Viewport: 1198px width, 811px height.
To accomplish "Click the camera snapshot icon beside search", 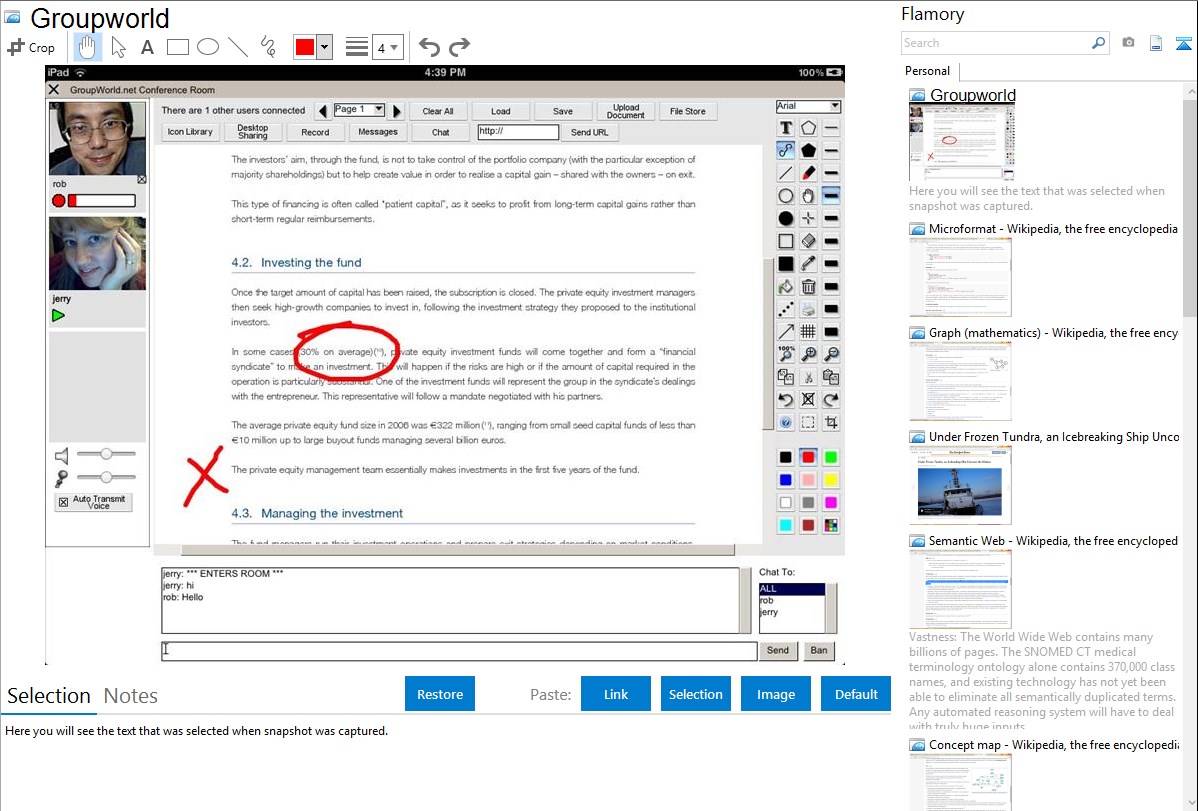I will (1128, 43).
